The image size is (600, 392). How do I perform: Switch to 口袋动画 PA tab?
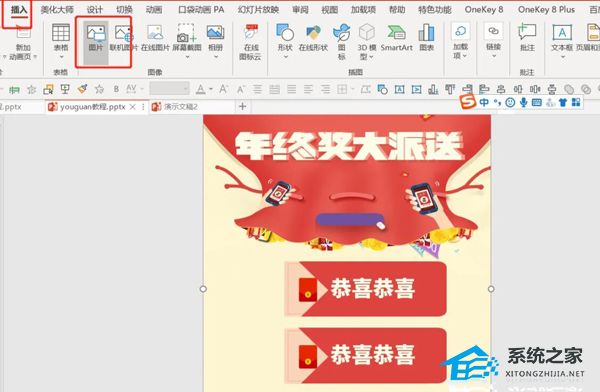(201, 10)
